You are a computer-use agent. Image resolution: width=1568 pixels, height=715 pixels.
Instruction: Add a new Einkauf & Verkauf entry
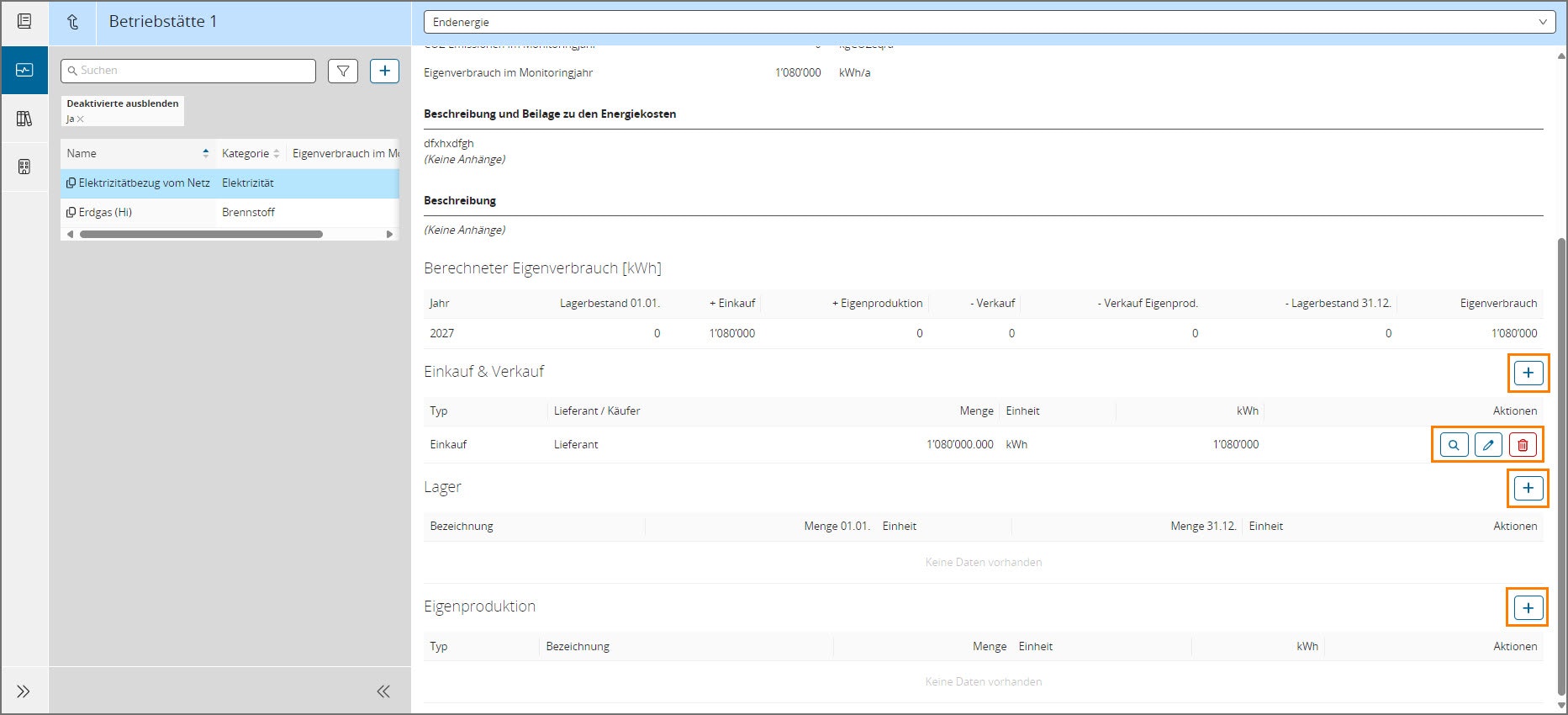(x=1528, y=373)
